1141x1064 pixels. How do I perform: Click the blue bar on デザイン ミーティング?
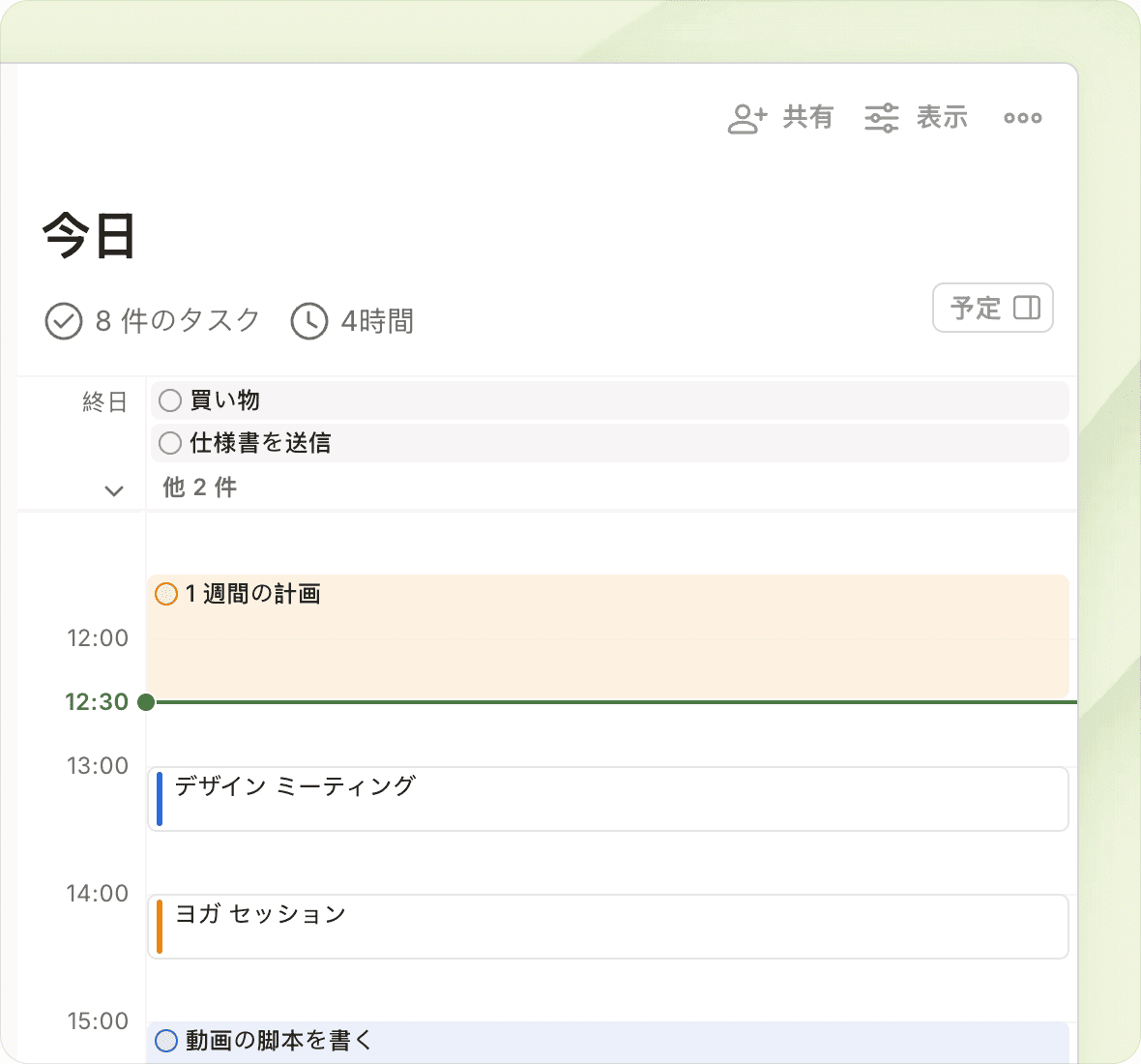160,799
